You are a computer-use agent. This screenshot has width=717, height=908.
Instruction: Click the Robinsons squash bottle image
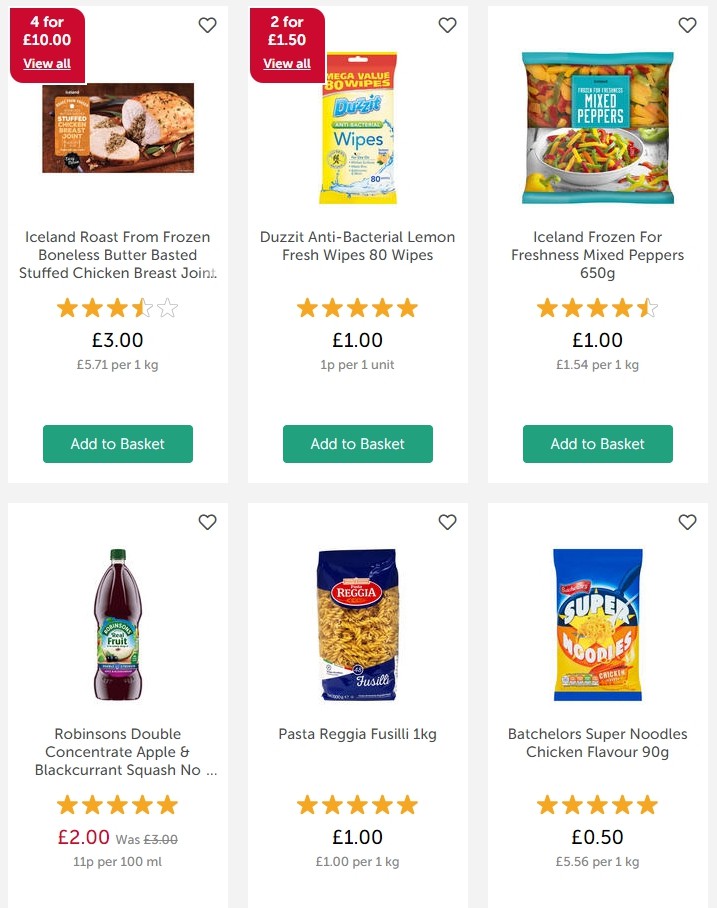pyautogui.click(x=118, y=624)
